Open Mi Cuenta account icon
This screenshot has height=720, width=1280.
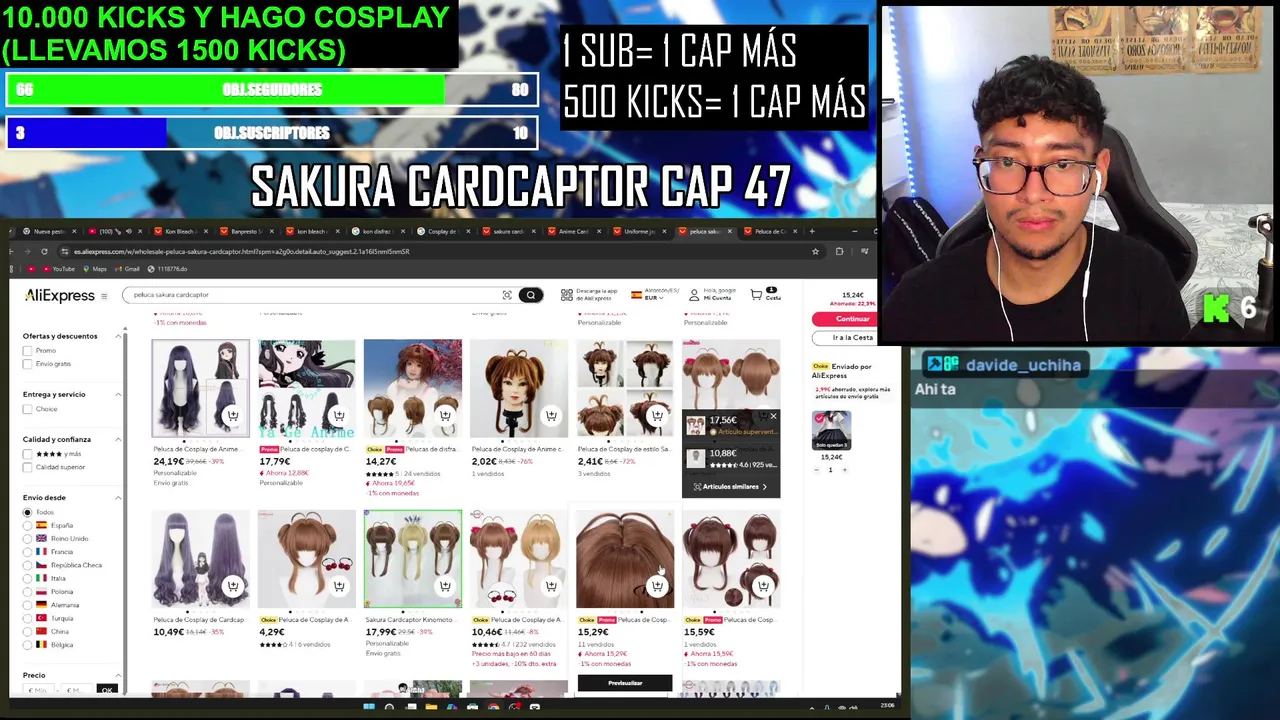click(694, 295)
